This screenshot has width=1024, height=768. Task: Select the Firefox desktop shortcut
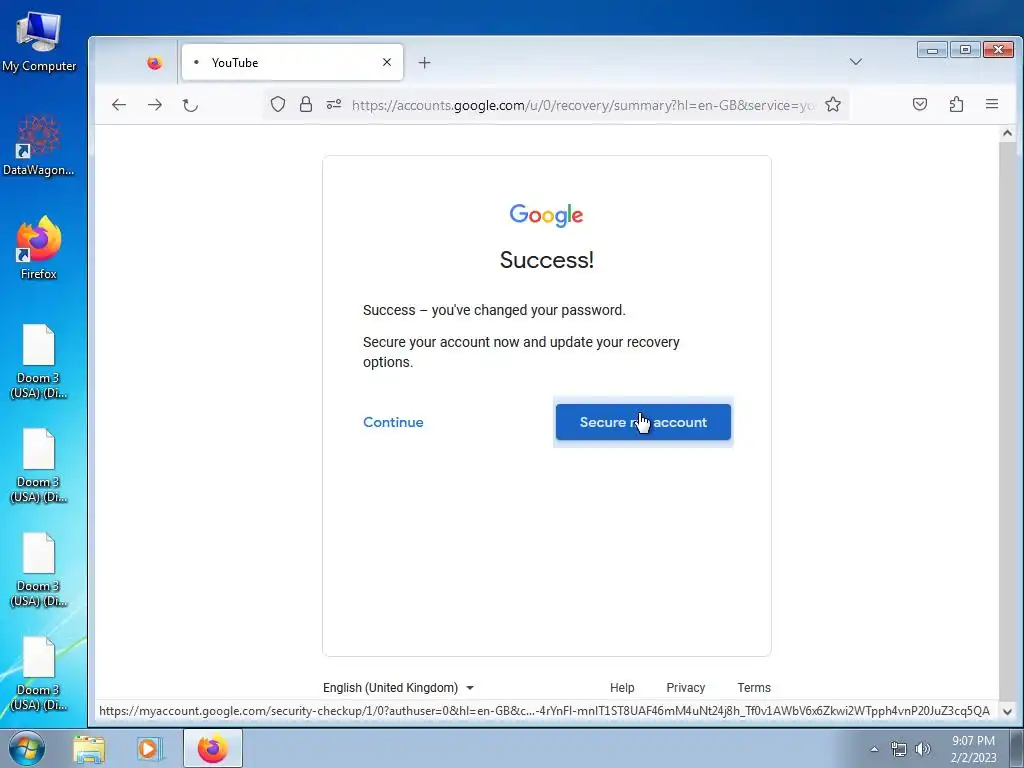[39, 248]
